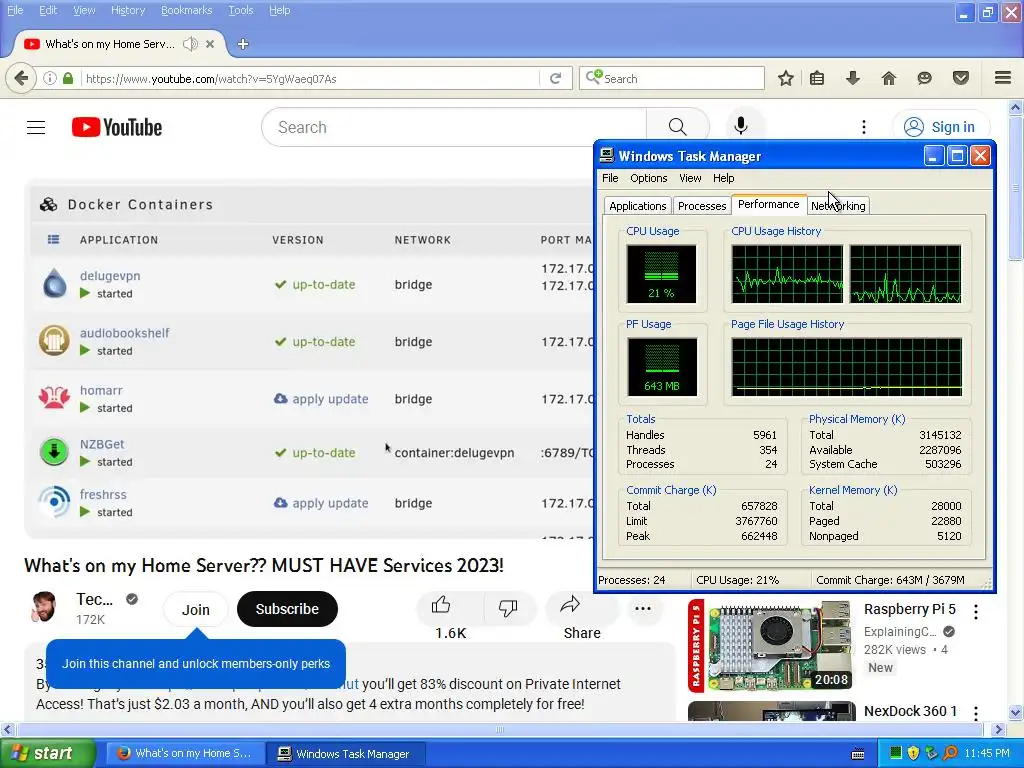Open the channel avatar of the uploader
The height and width of the screenshot is (768, 1024).
coord(44,608)
